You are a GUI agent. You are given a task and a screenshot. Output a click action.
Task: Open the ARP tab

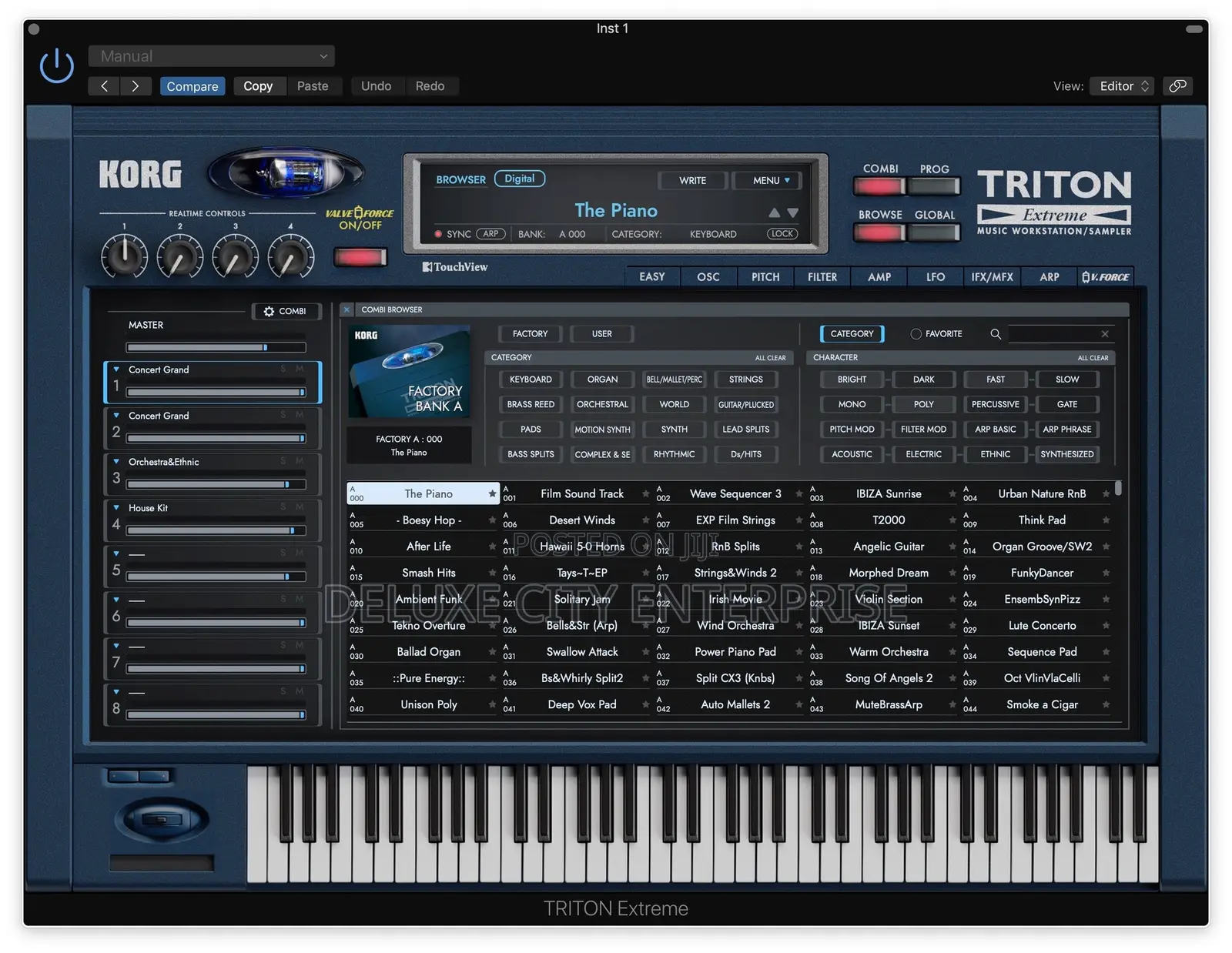(x=1049, y=277)
